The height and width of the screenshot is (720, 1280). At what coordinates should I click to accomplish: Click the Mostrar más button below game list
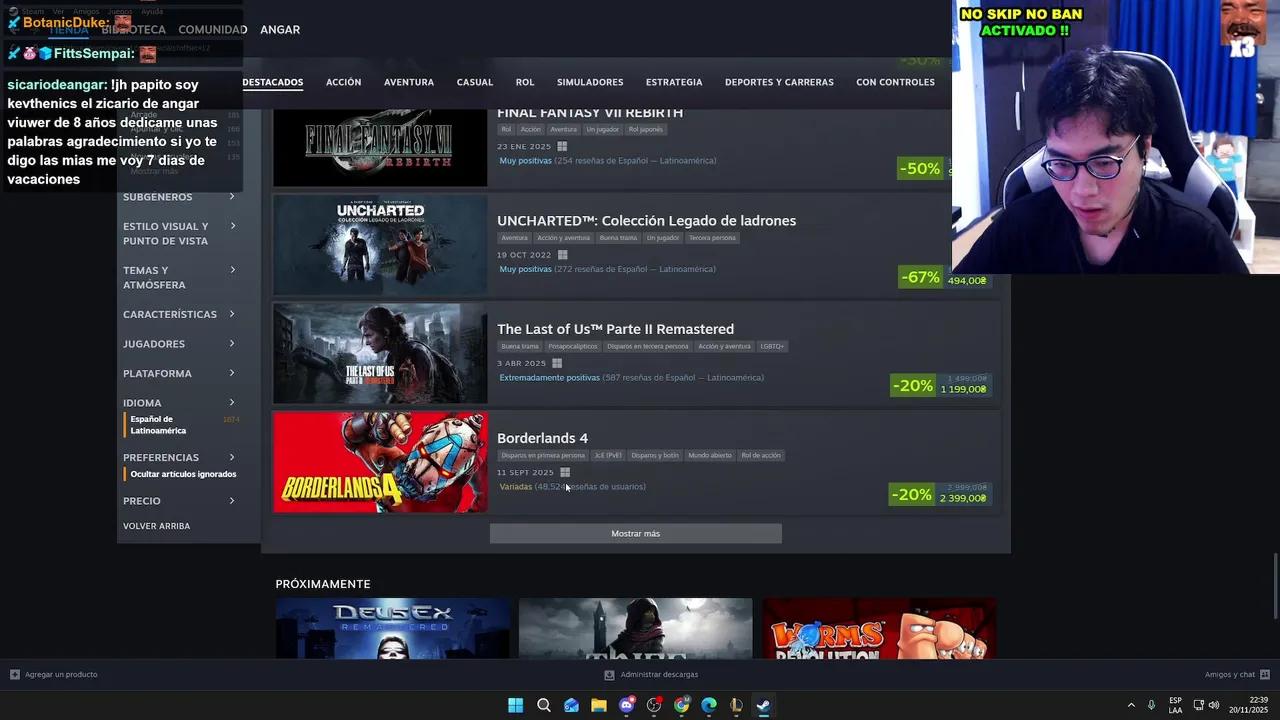click(x=636, y=534)
